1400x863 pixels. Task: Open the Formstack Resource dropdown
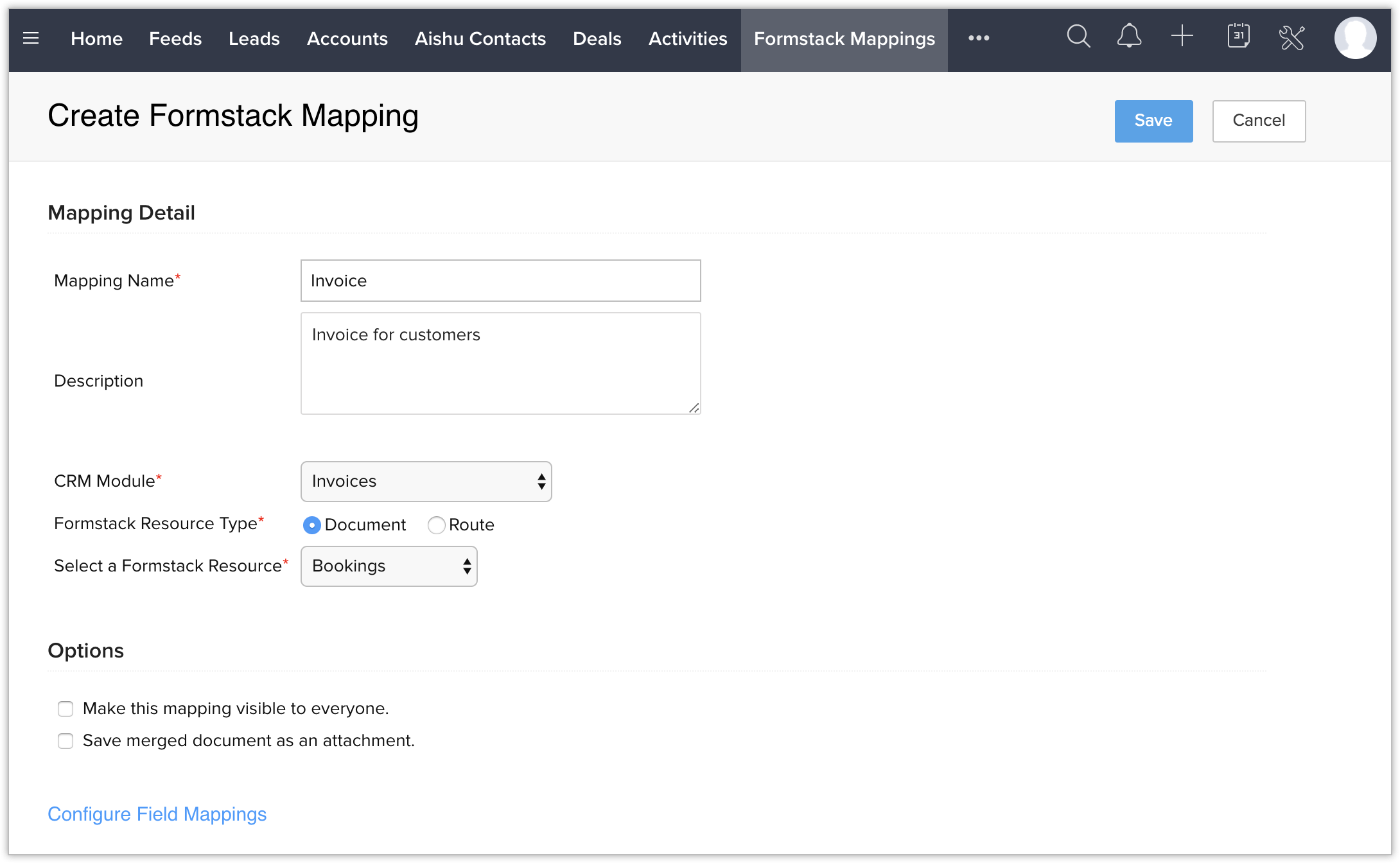coord(389,566)
